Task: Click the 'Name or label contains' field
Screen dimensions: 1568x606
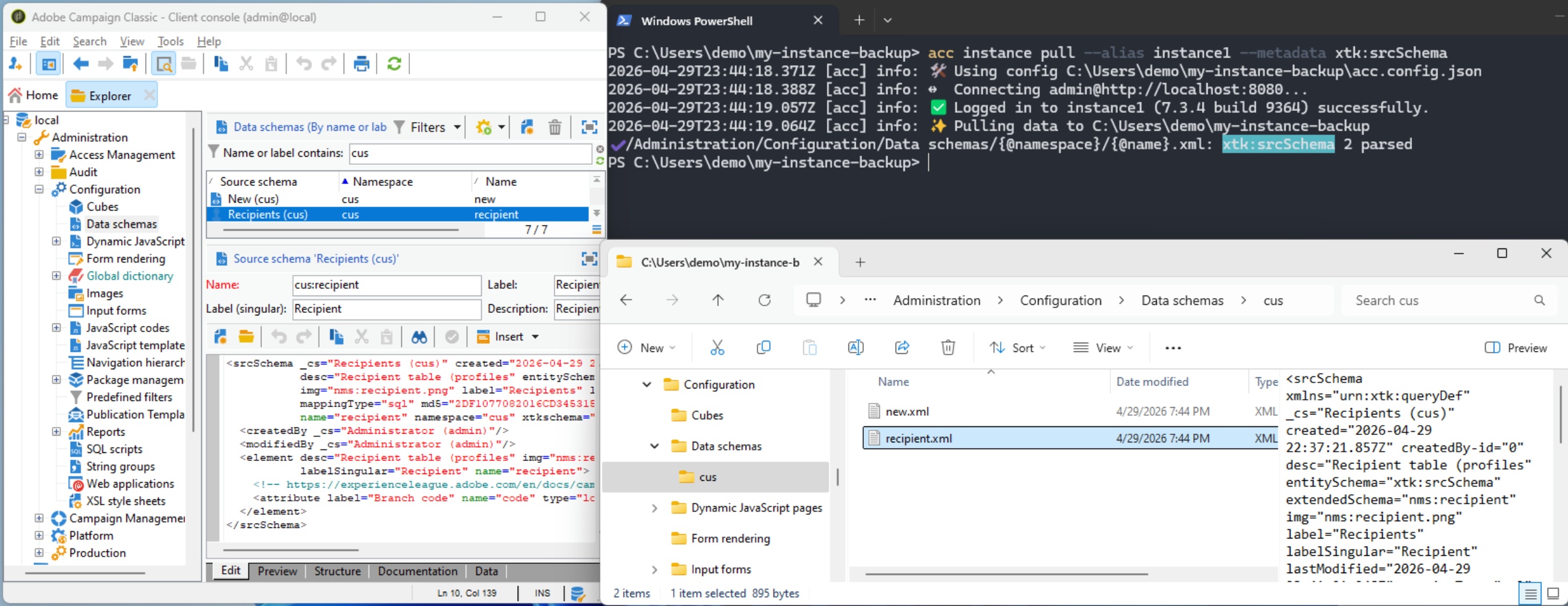Action: [470, 153]
